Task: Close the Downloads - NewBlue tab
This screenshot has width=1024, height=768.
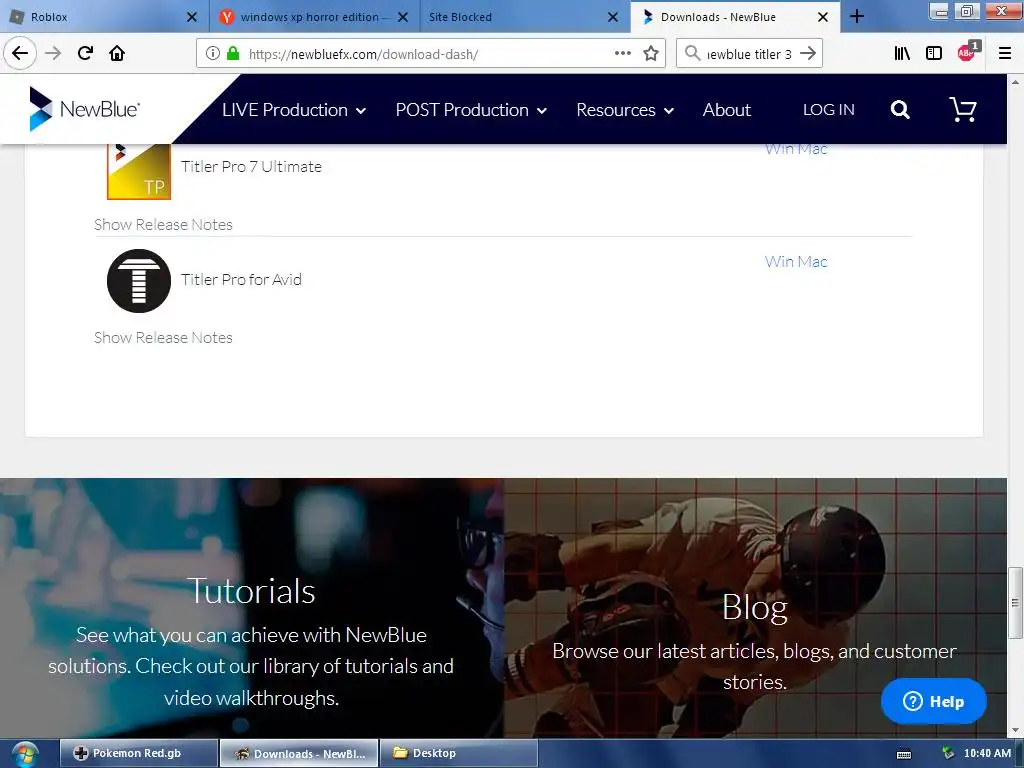Action: pos(823,17)
